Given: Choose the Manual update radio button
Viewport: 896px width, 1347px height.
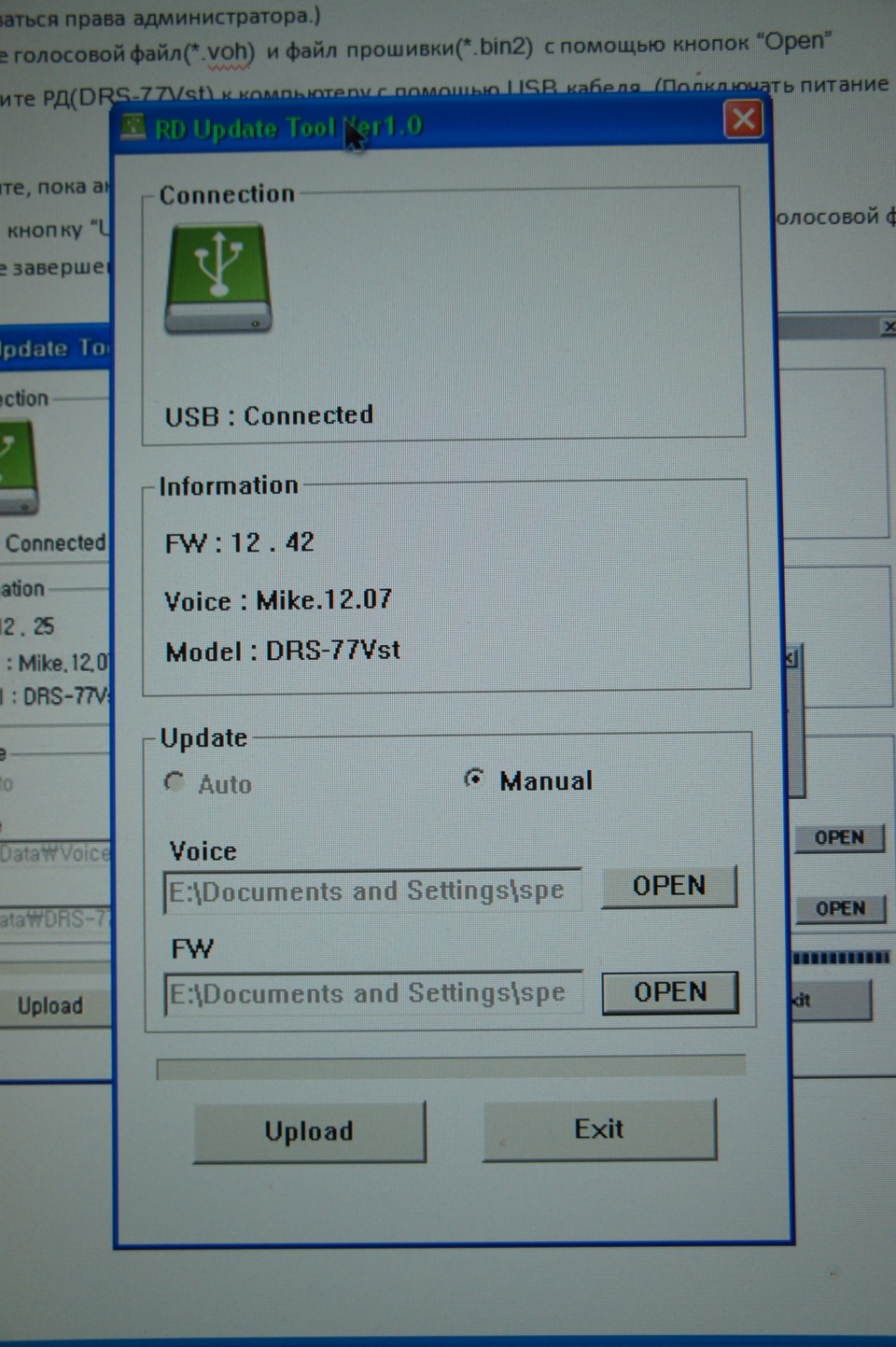Looking at the screenshot, I should pyautogui.click(x=474, y=779).
